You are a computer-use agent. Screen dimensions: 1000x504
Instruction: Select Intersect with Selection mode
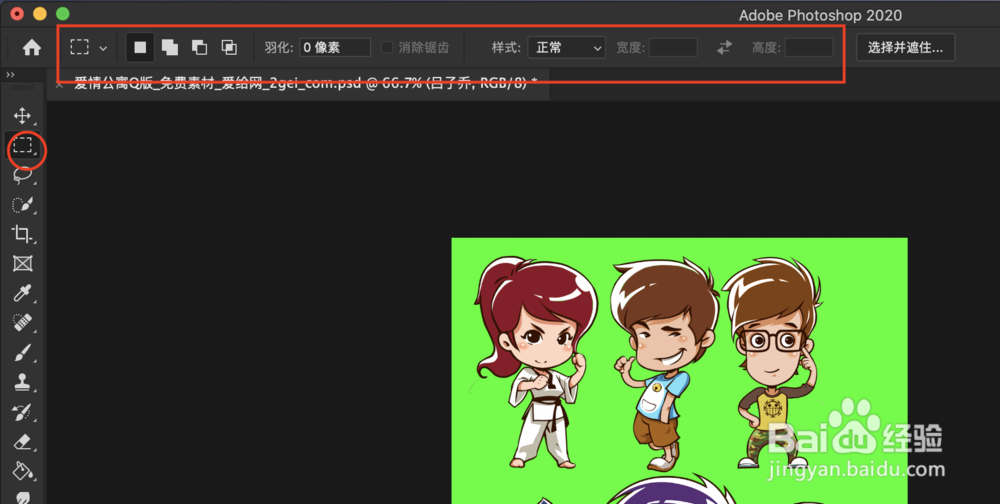pyautogui.click(x=229, y=48)
